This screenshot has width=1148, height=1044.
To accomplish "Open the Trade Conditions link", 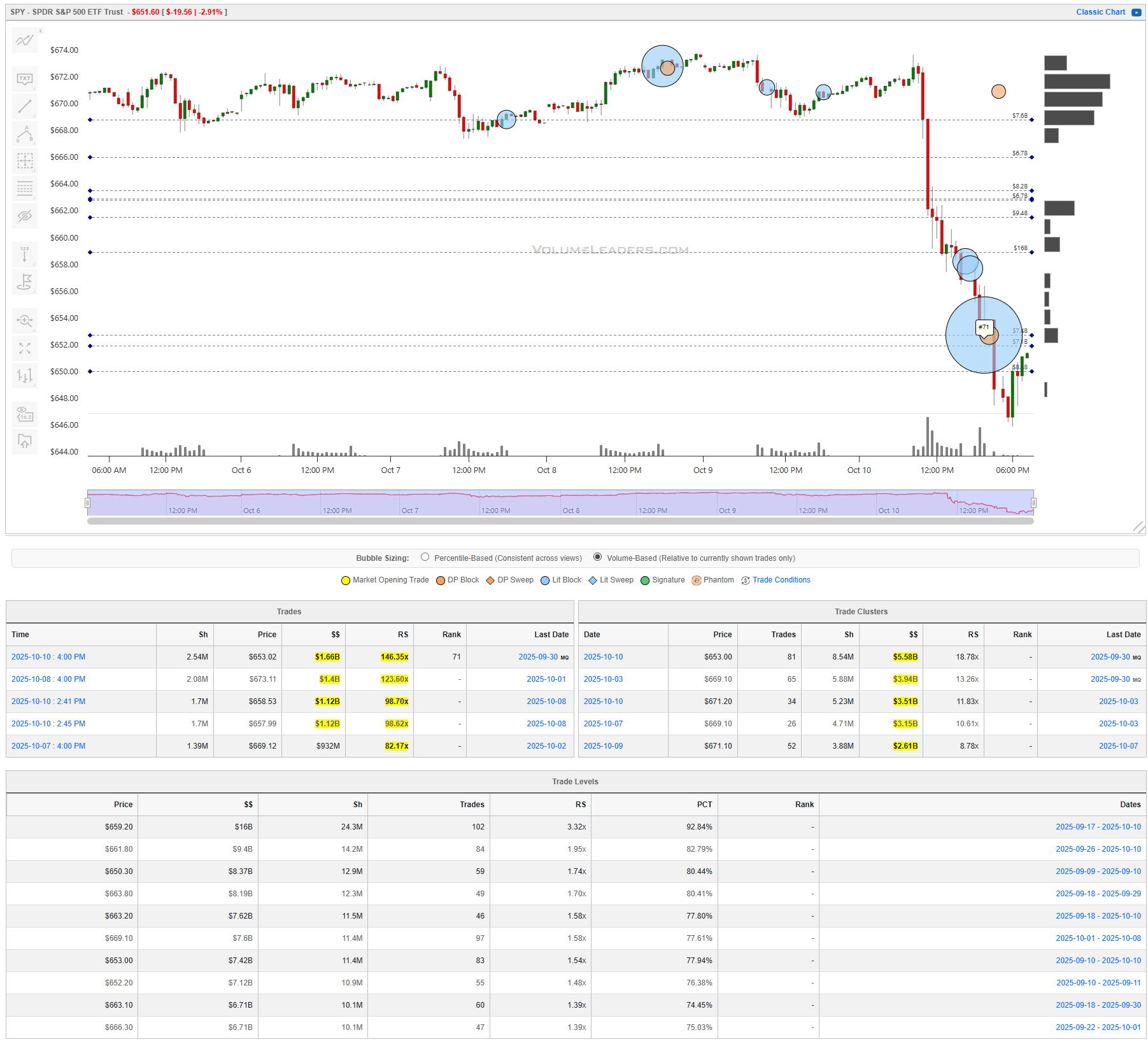I will tap(781, 580).
